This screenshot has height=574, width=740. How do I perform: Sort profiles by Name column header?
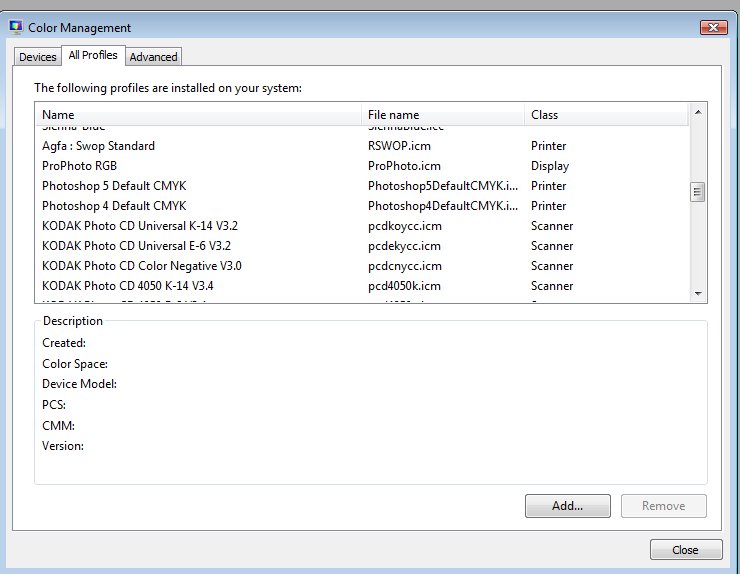coord(198,115)
